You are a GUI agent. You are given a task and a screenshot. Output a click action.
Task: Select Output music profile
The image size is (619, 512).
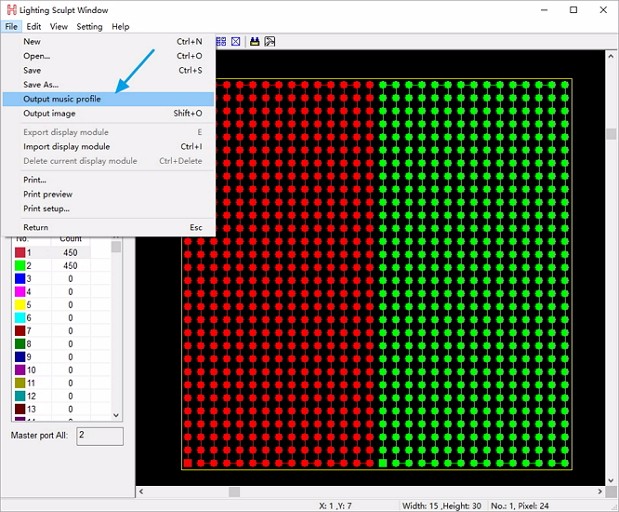click(108, 99)
